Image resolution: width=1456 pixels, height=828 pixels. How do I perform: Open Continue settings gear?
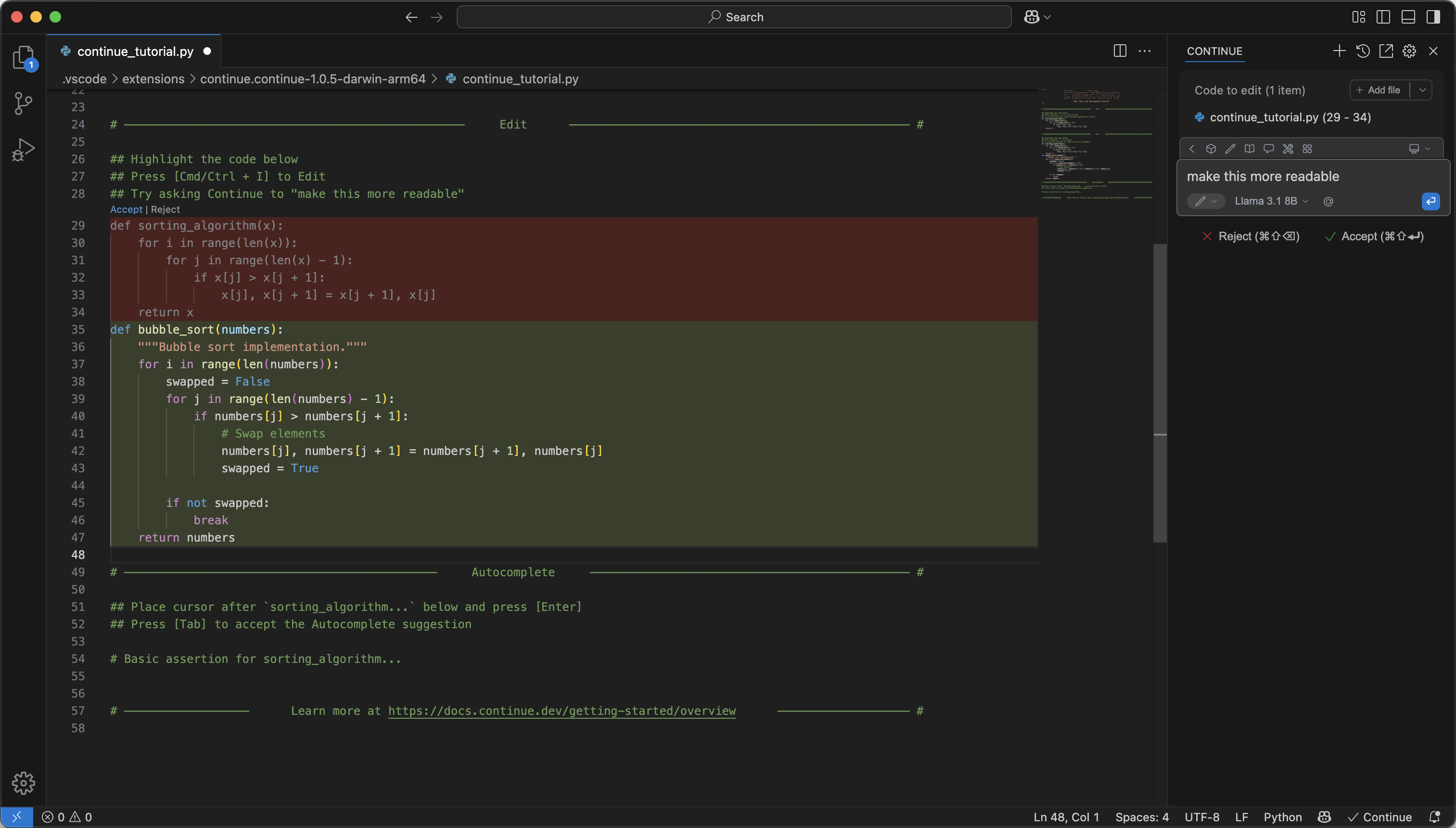tap(1409, 51)
